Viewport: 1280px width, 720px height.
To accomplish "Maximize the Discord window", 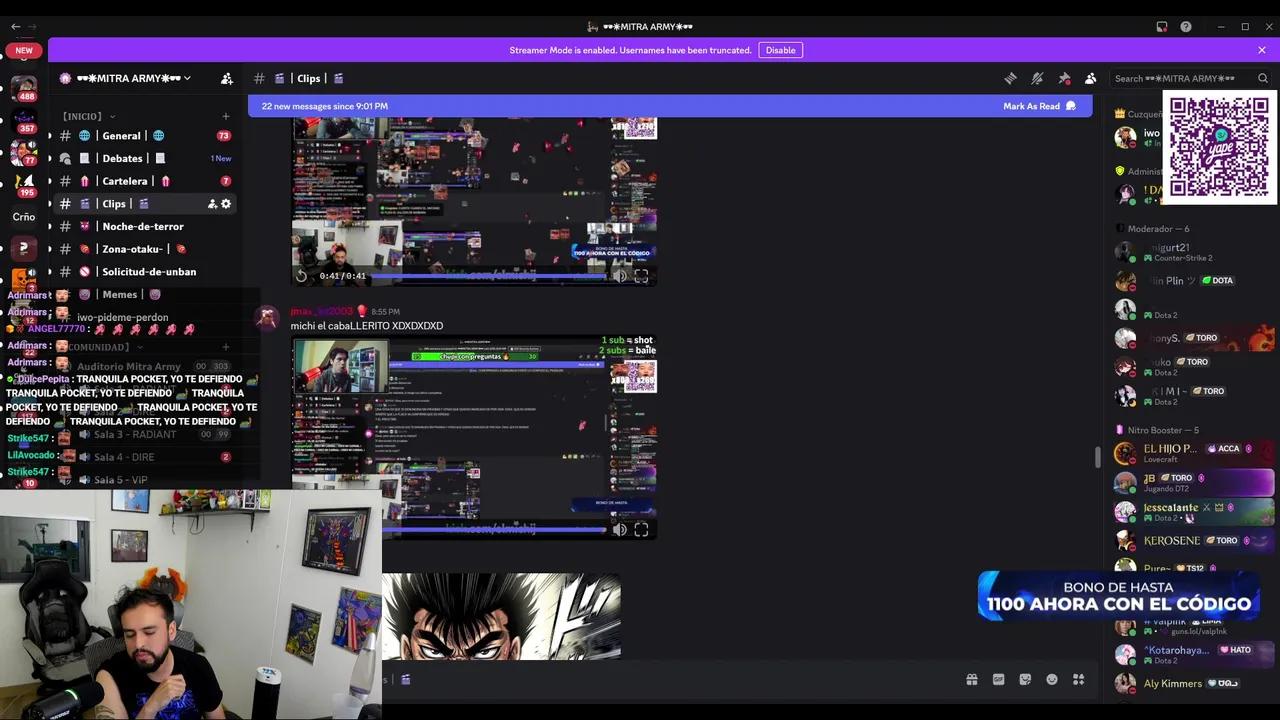I will [1245, 27].
